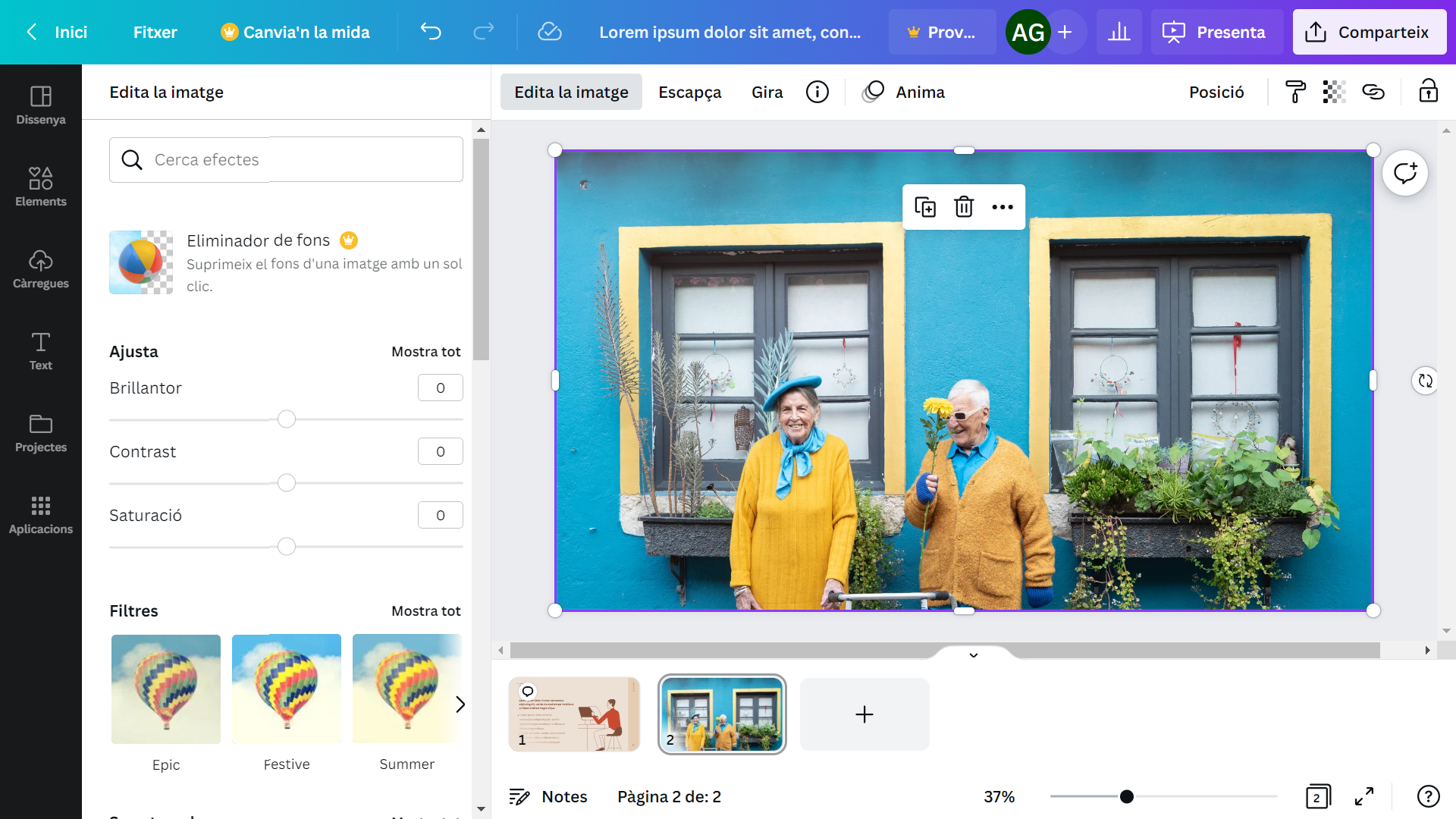1456x819 pixels.
Task: Collapse the page thumbnails strip chevron
Action: [x=974, y=655]
